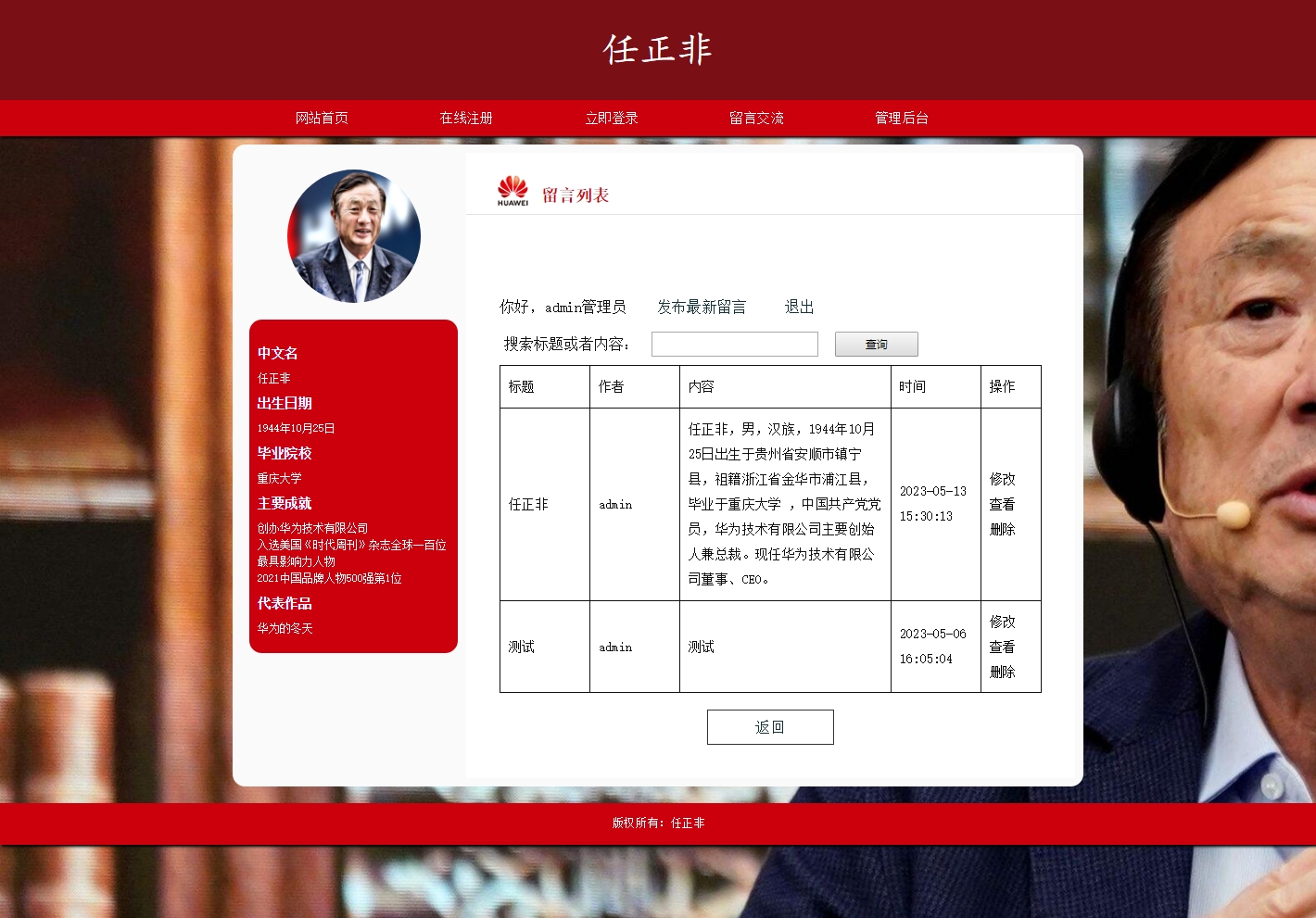Viewport: 1316px width, 918px height.
Task: Click 创办华为技术有限公司 in the sidebar
Action: (x=312, y=528)
